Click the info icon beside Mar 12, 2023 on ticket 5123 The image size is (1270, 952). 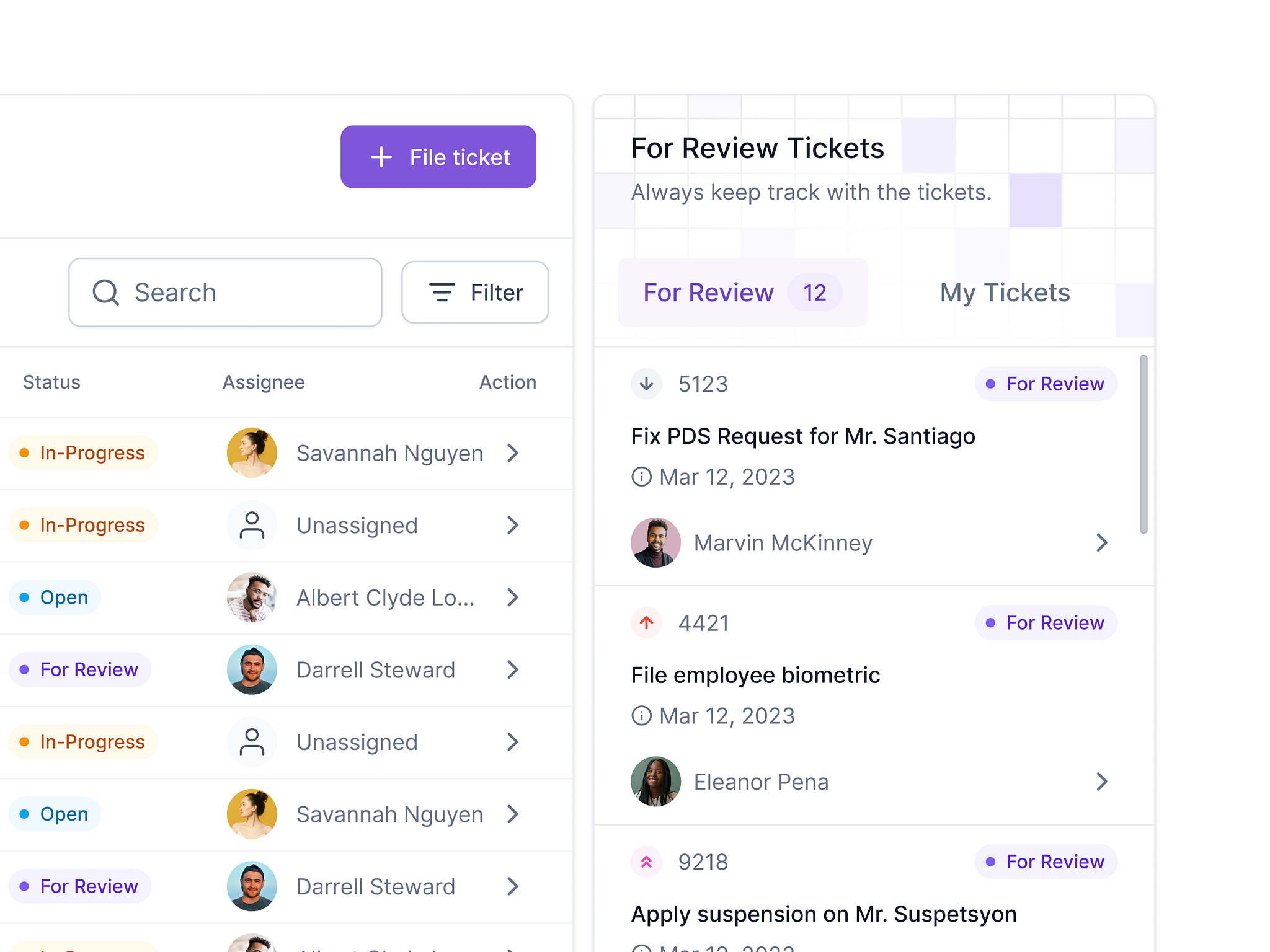641,477
